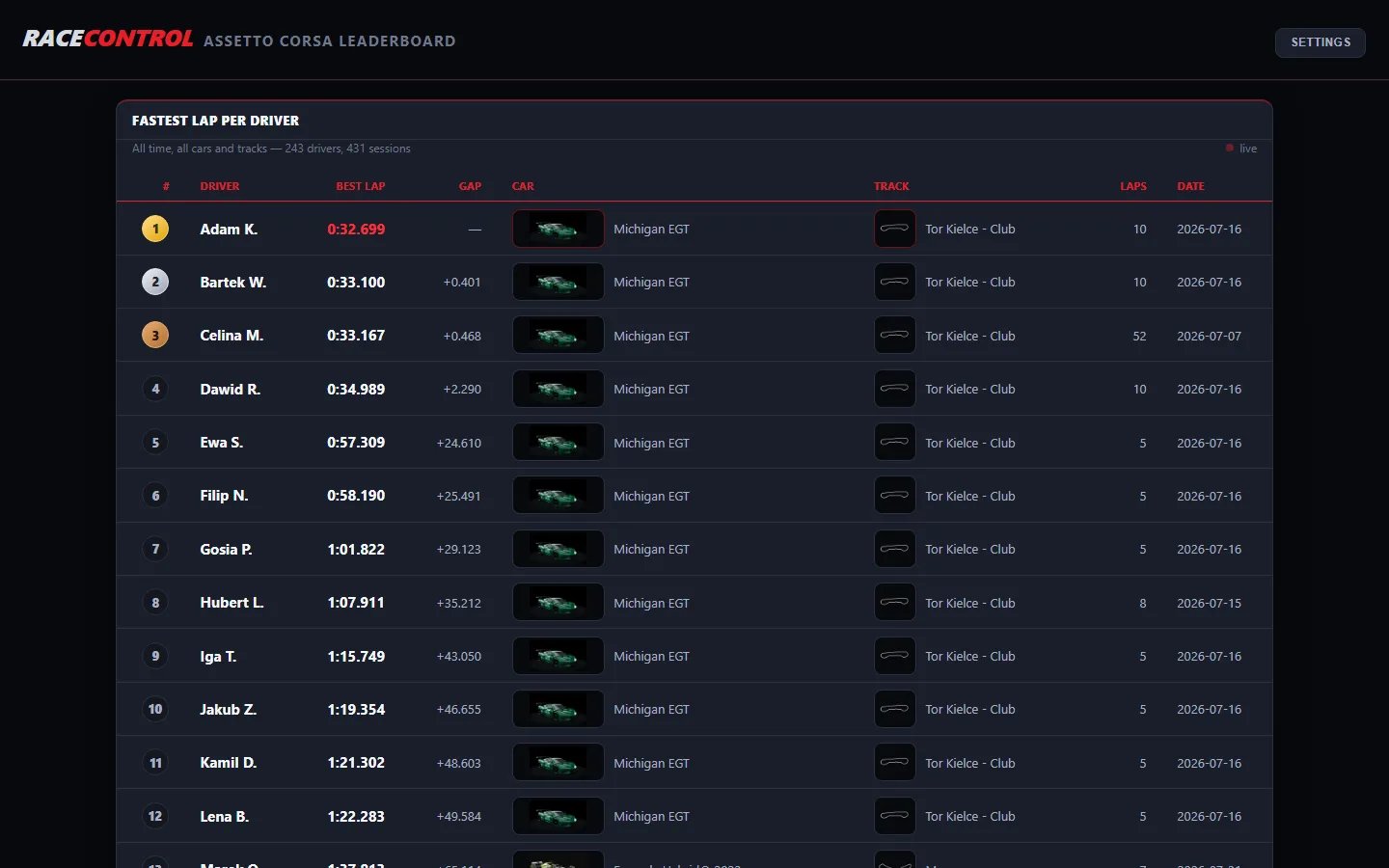The image size is (1389, 868).
Task: Click the date 2026-07-15
Action: point(1210,604)
